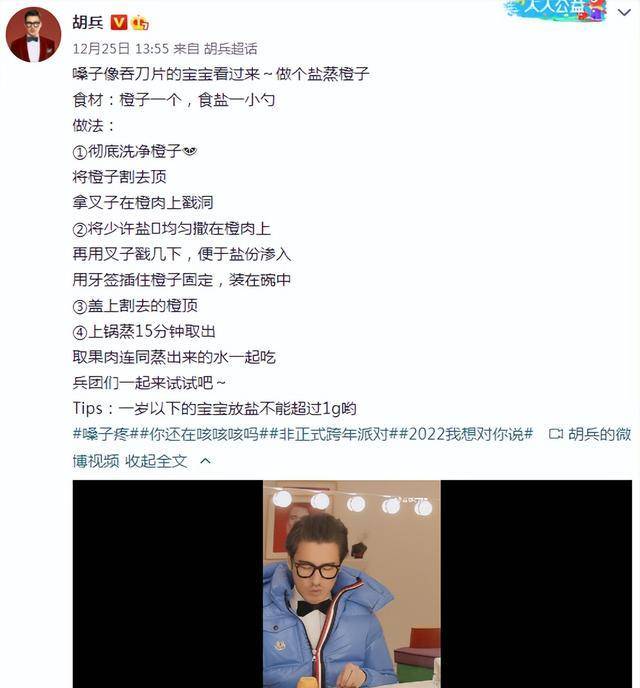
Task: Click the left black area of video
Action: [x=168, y=584]
